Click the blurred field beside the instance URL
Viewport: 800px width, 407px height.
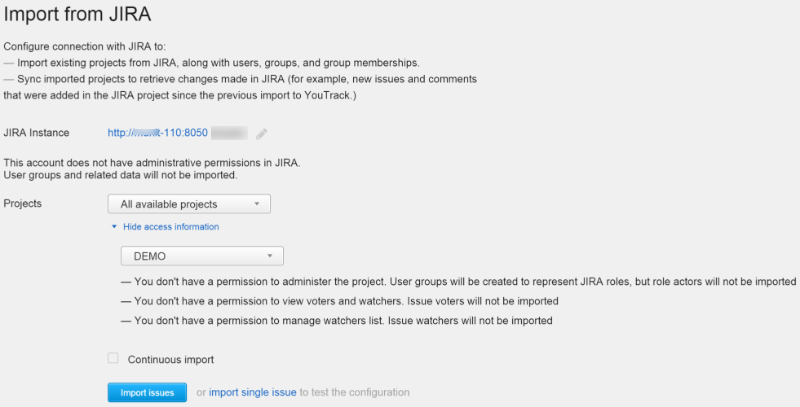coord(230,133)
